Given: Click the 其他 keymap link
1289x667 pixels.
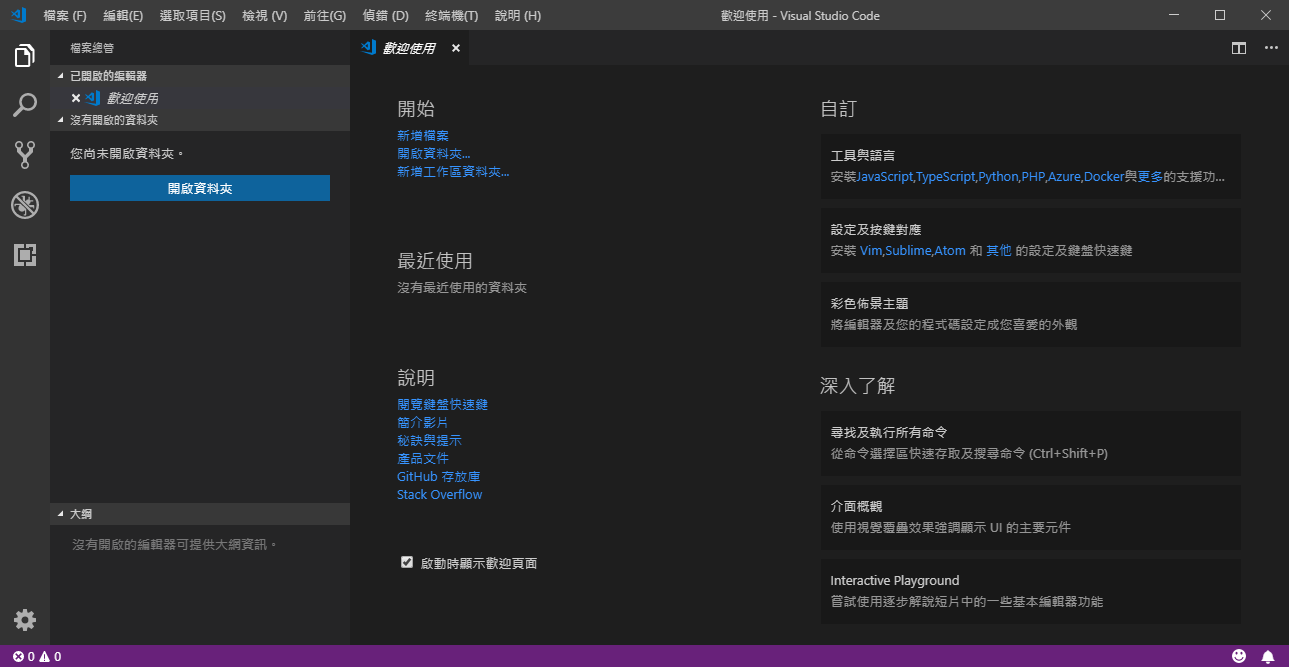Looking at the screenshot, I should [x=999, y=251].
